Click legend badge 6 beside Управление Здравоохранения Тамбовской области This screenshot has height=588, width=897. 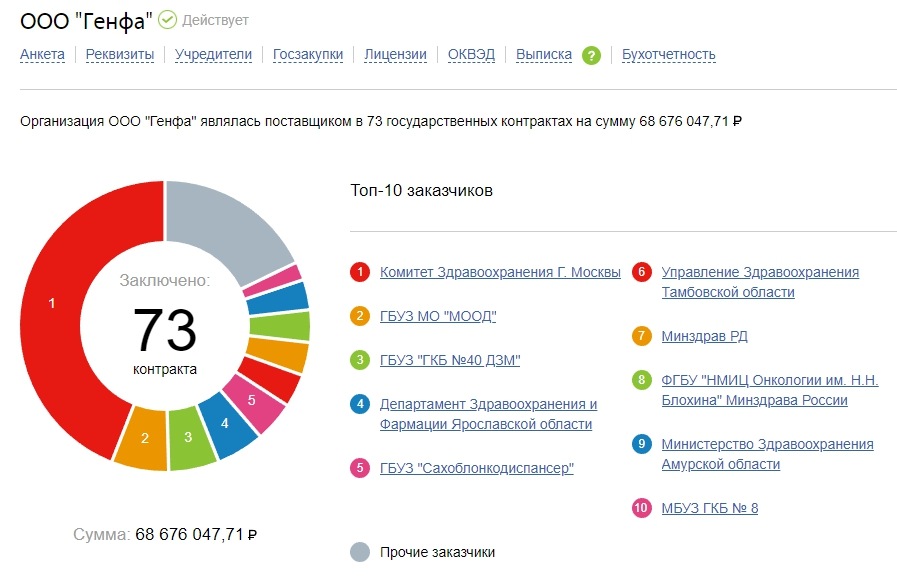642,272
